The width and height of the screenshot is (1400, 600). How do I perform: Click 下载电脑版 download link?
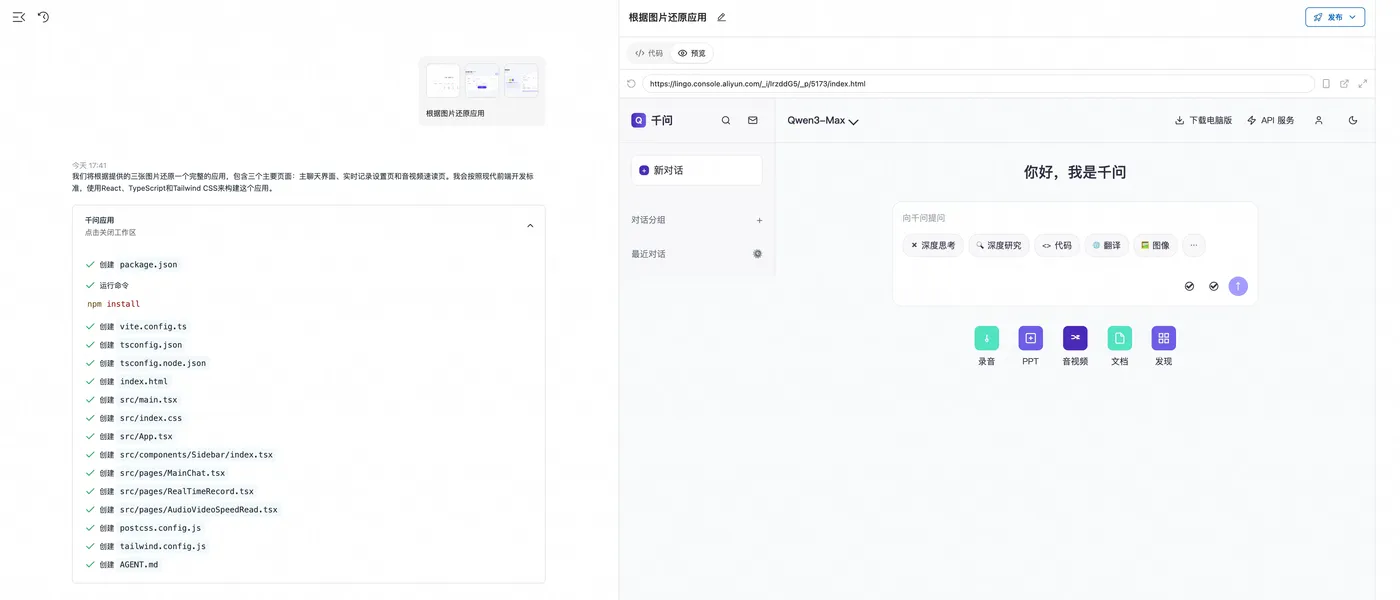pos(1203,120)
